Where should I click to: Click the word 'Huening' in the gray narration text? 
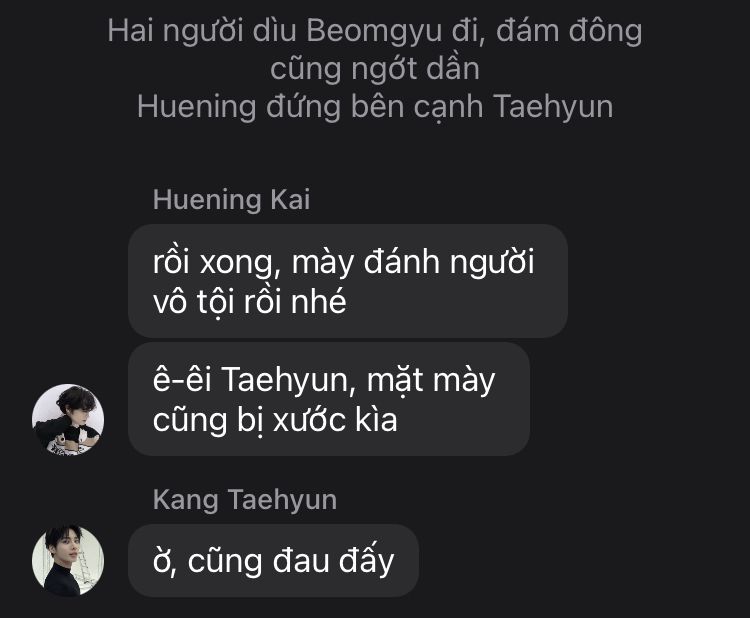pos(197,107)
